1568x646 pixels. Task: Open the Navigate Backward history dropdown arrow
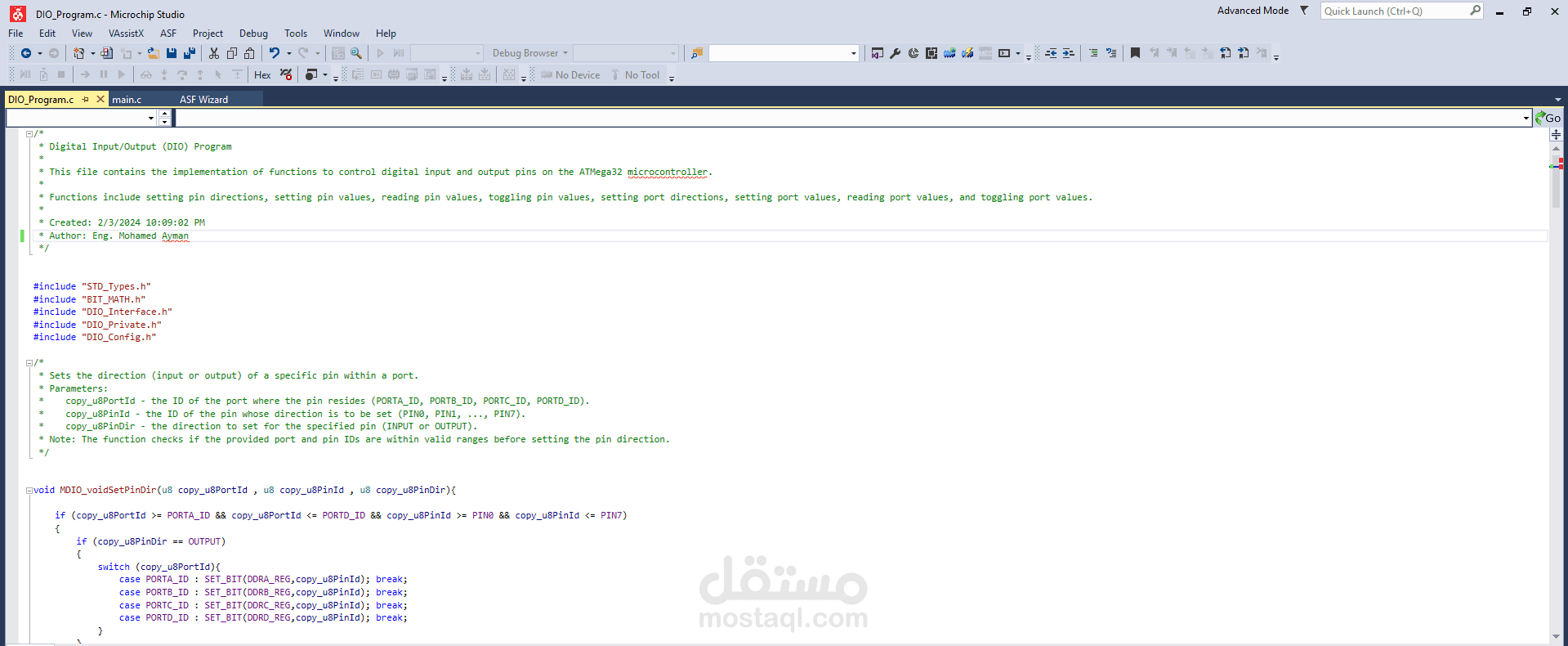pyautogui.click(x=40, y=53)
